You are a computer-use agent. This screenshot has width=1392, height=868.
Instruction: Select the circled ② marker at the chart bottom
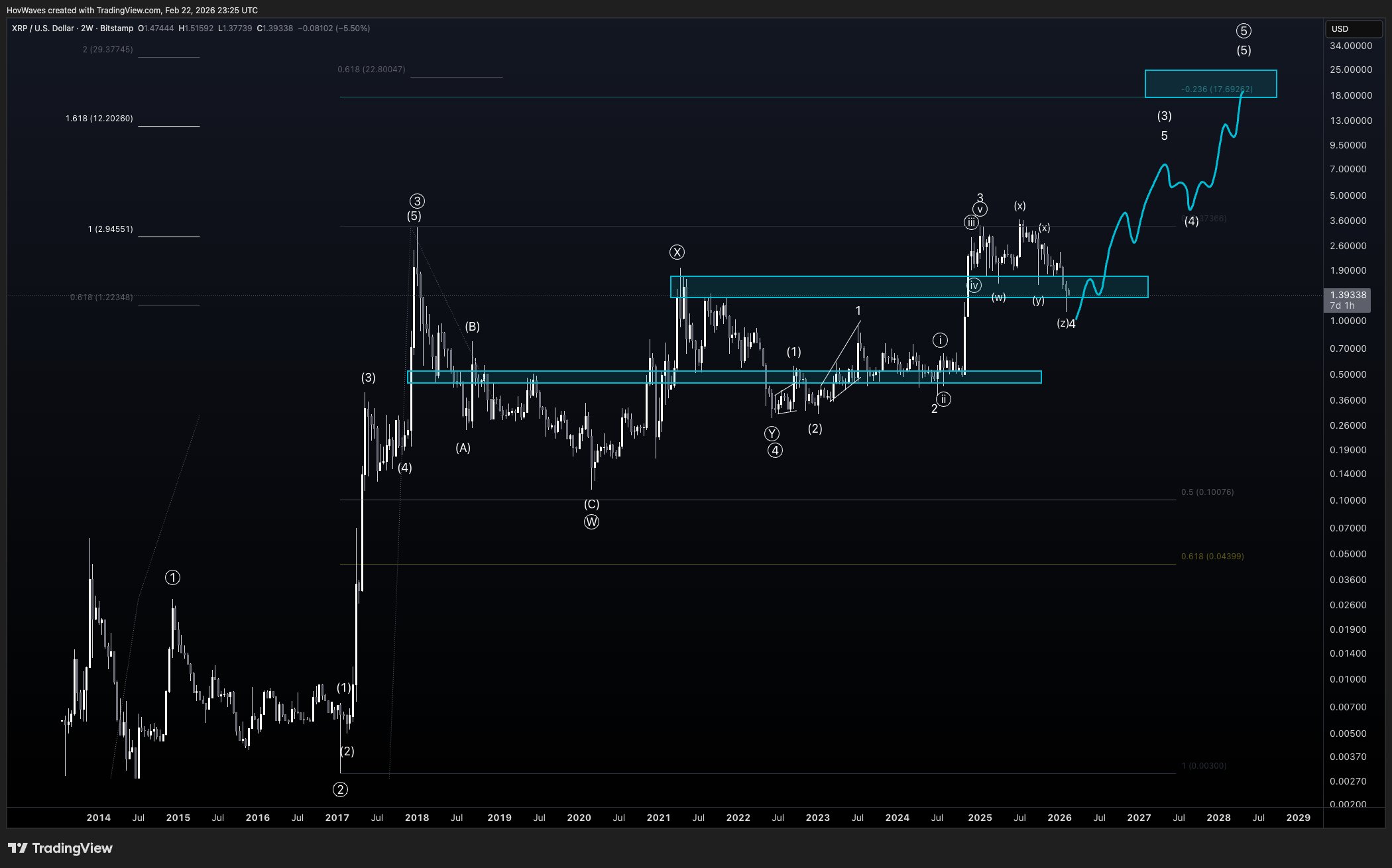pos(340,789)
